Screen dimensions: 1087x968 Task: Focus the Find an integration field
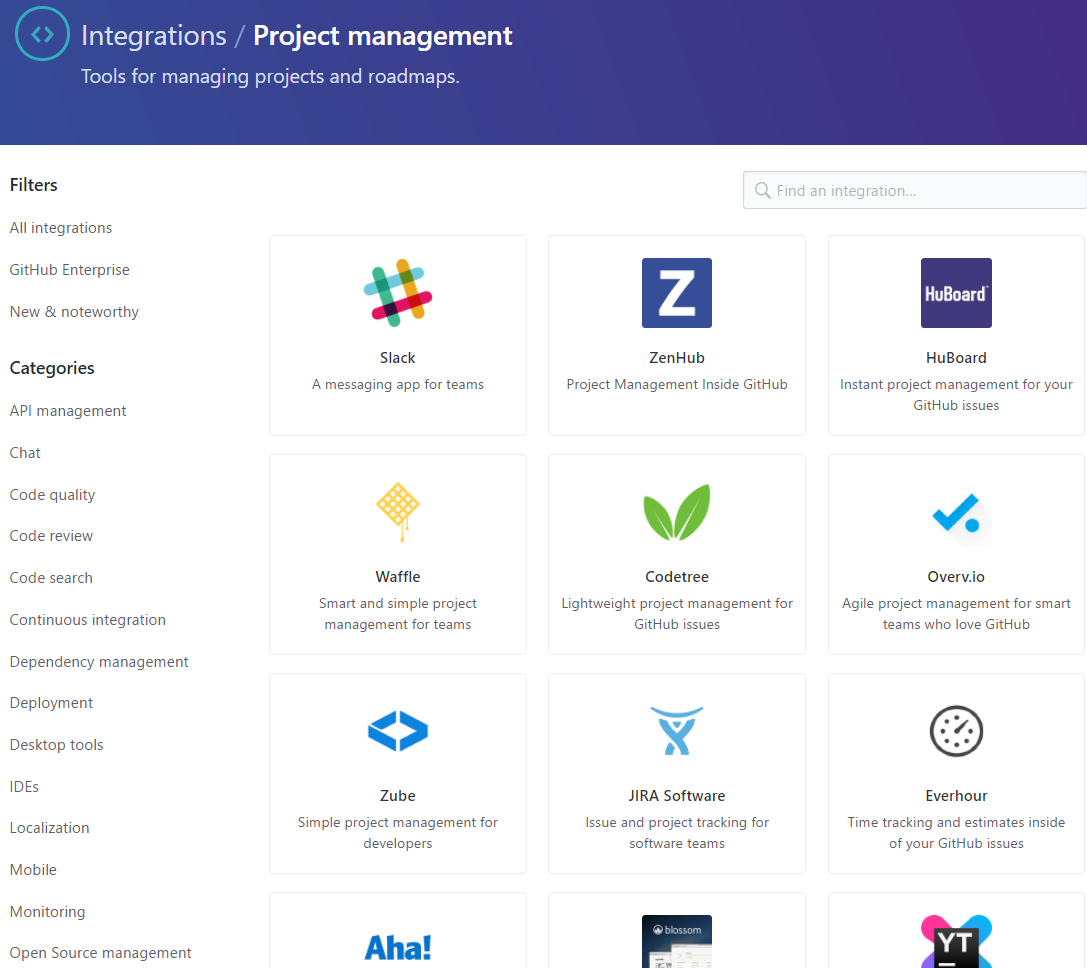point(914,190)
